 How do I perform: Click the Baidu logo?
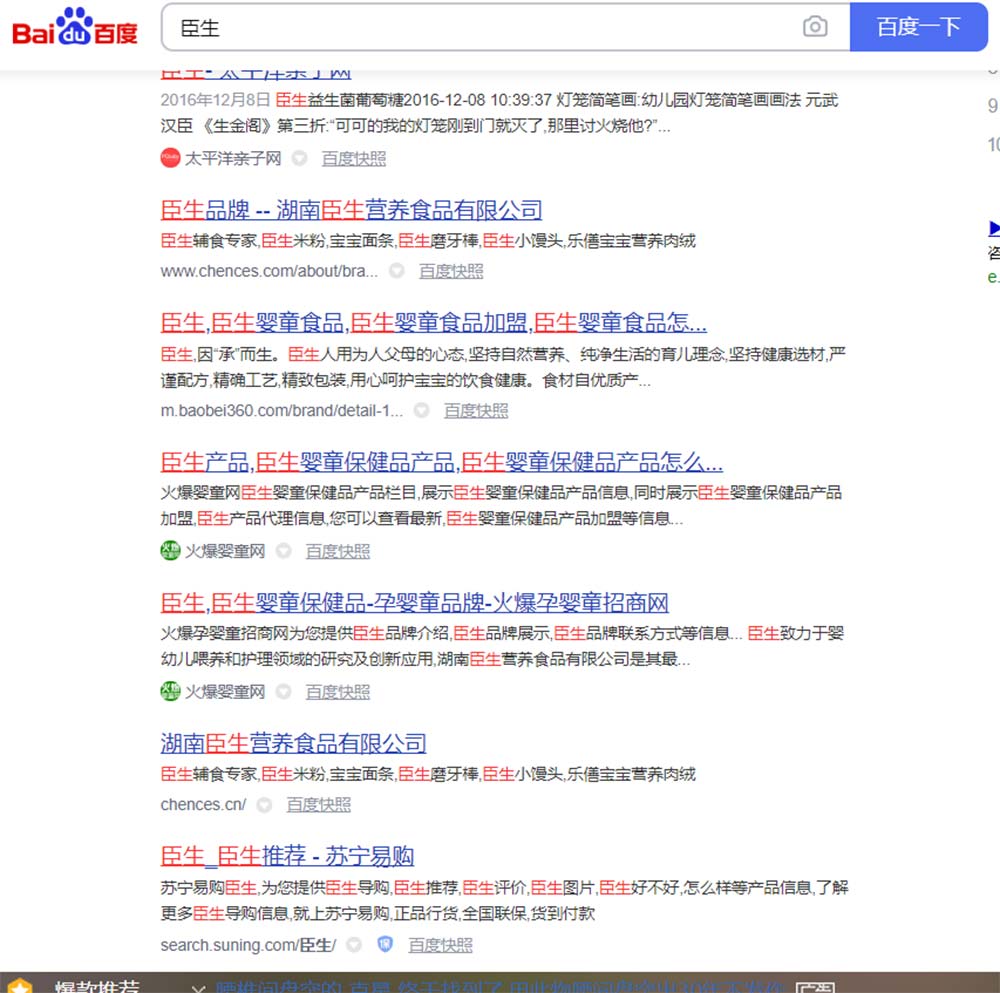[75, 27]
